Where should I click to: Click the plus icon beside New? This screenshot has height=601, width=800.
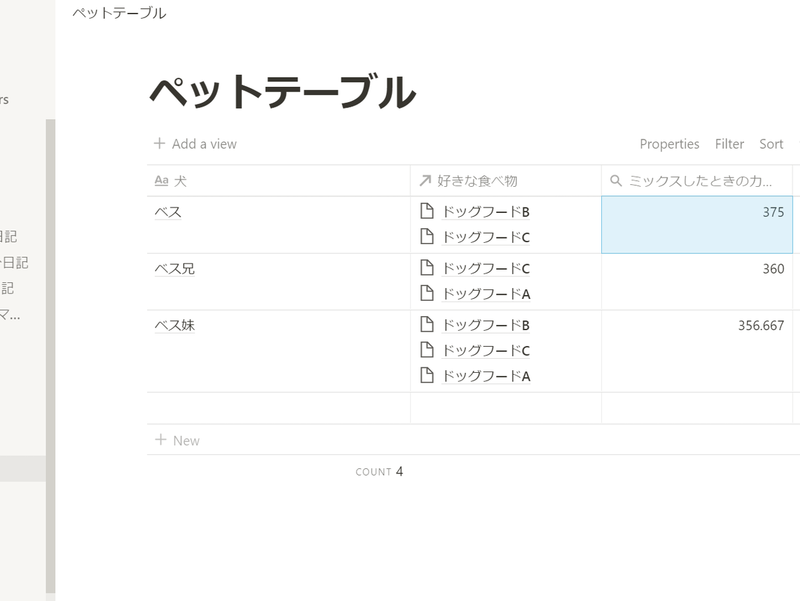click(162, 440)
